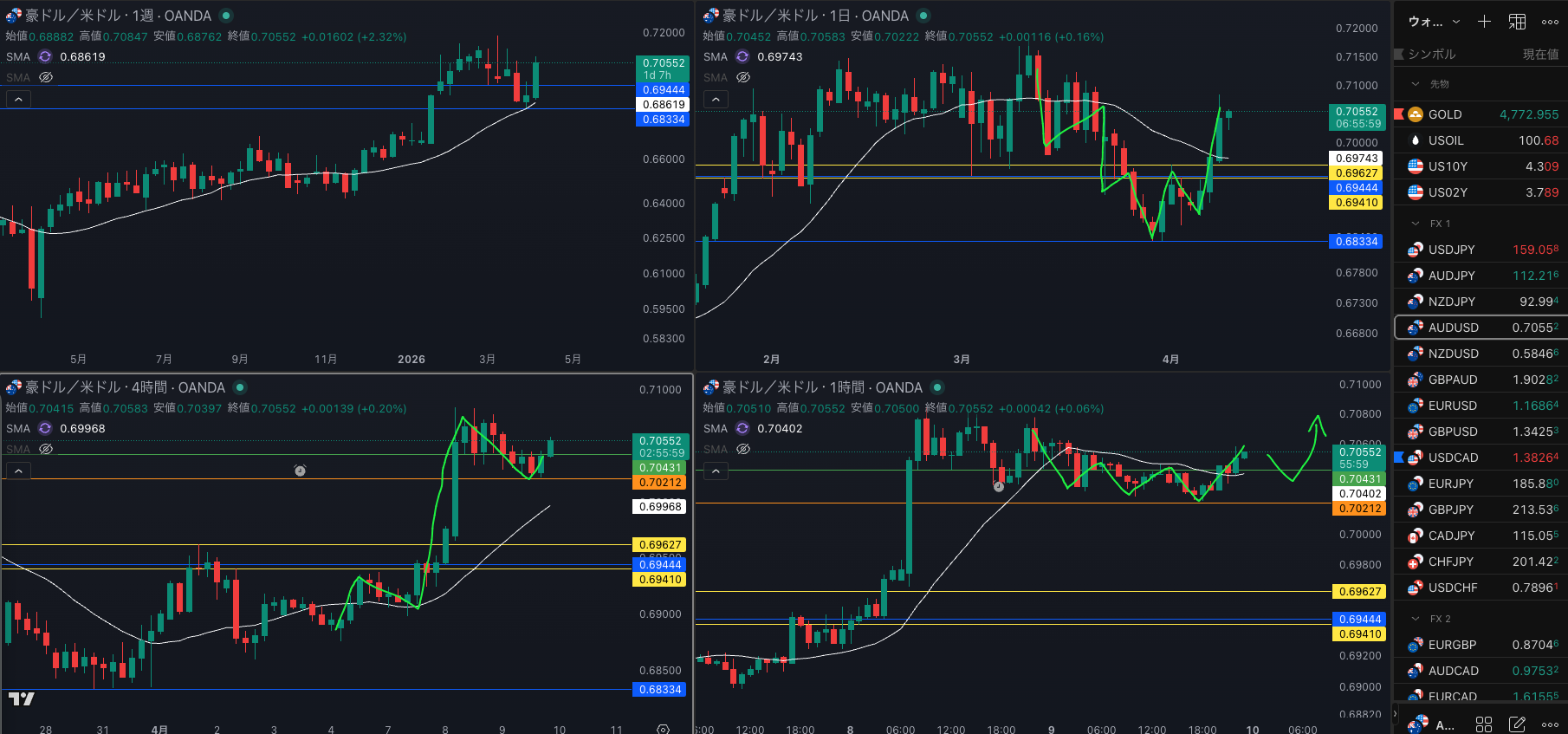Open chart settings gear on the 4-hour chart

[663, 730]
